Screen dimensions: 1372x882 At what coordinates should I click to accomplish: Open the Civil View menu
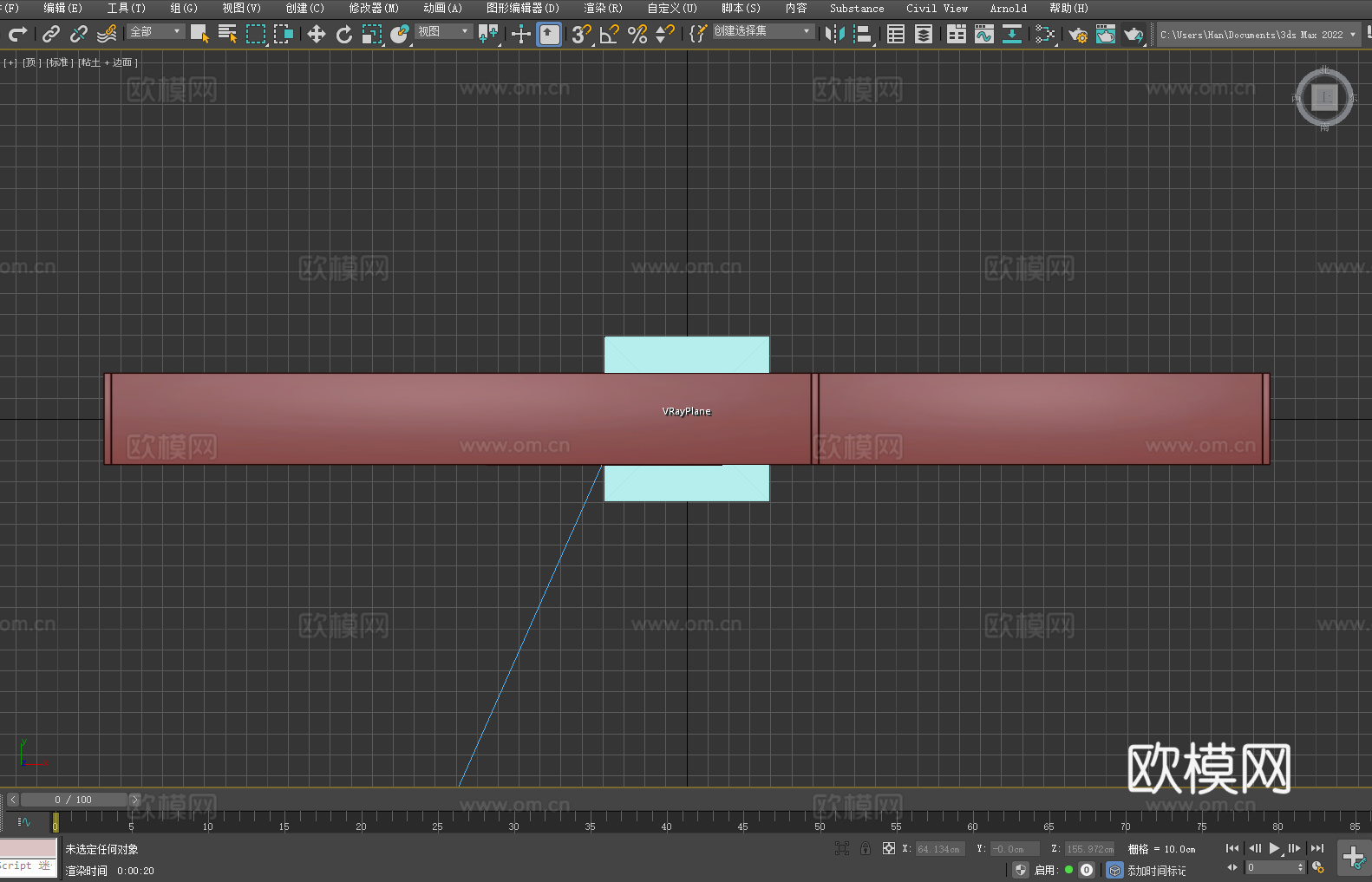click(938, 8)
